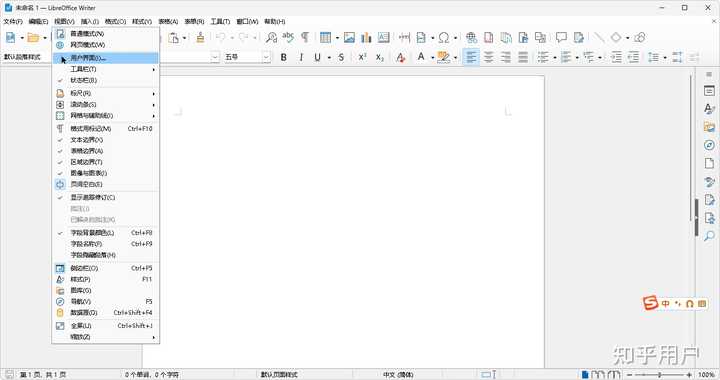Toggle formatting marks pilcrow icon in toolbar
The height and width of the screenshot is (380, 720).
[x=304, y=37]
